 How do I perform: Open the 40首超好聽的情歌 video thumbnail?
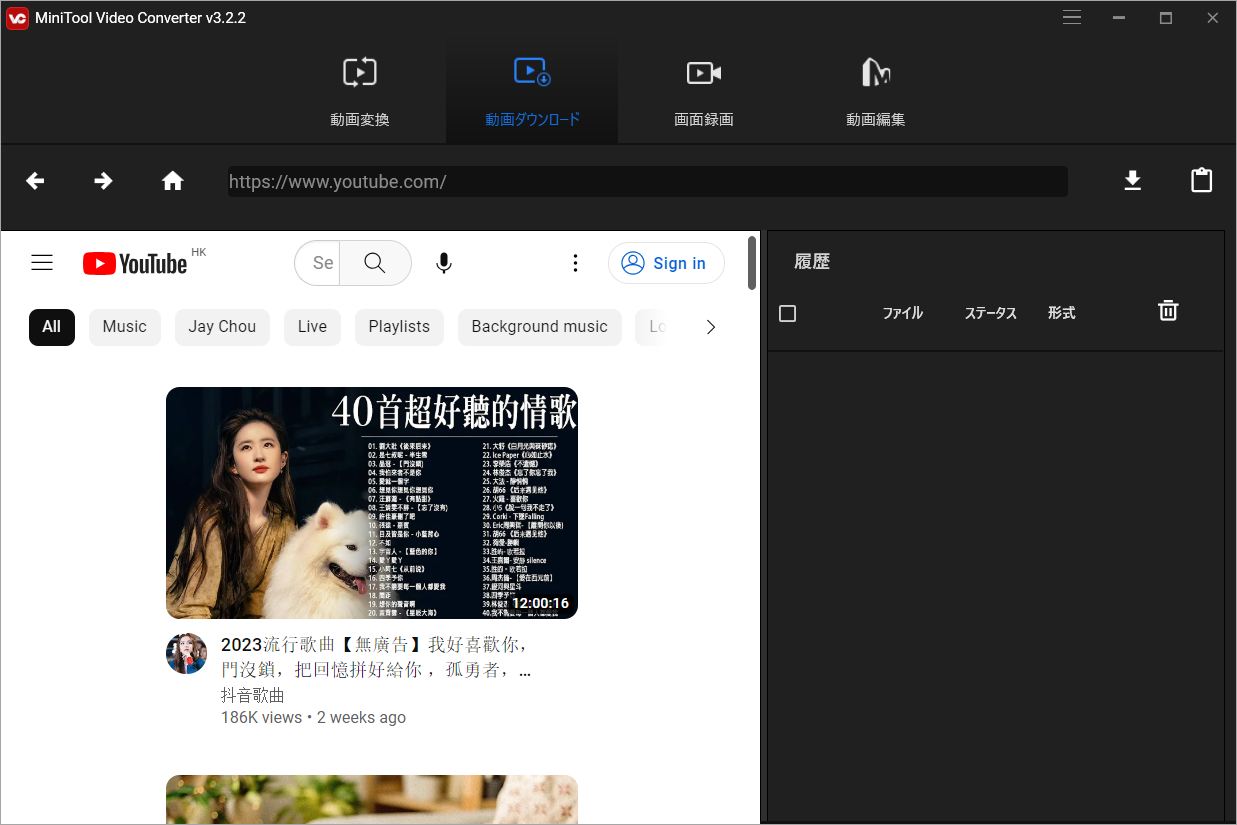(x=372, y=502)
